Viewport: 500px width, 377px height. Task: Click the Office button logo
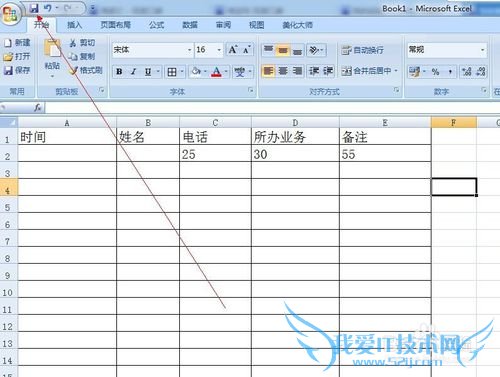click(10, 13)
